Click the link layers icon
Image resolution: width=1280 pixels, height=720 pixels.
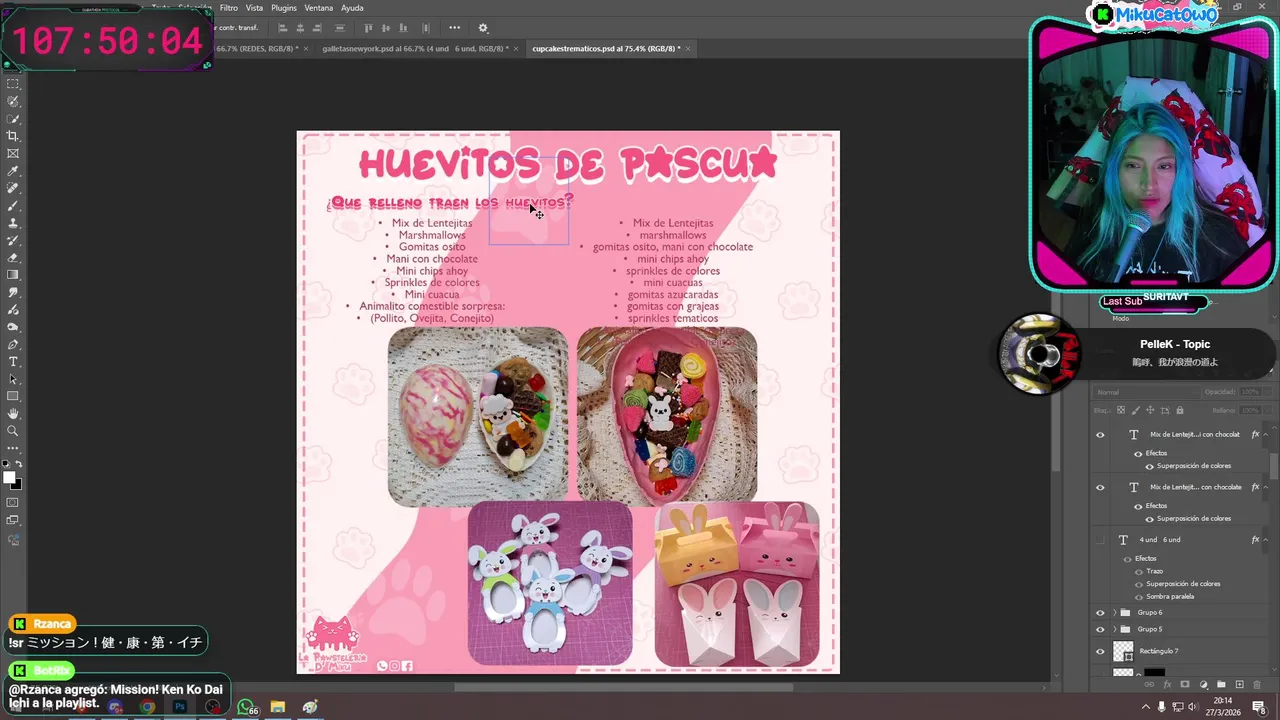pyautogui.click(x=1149, y=685)
